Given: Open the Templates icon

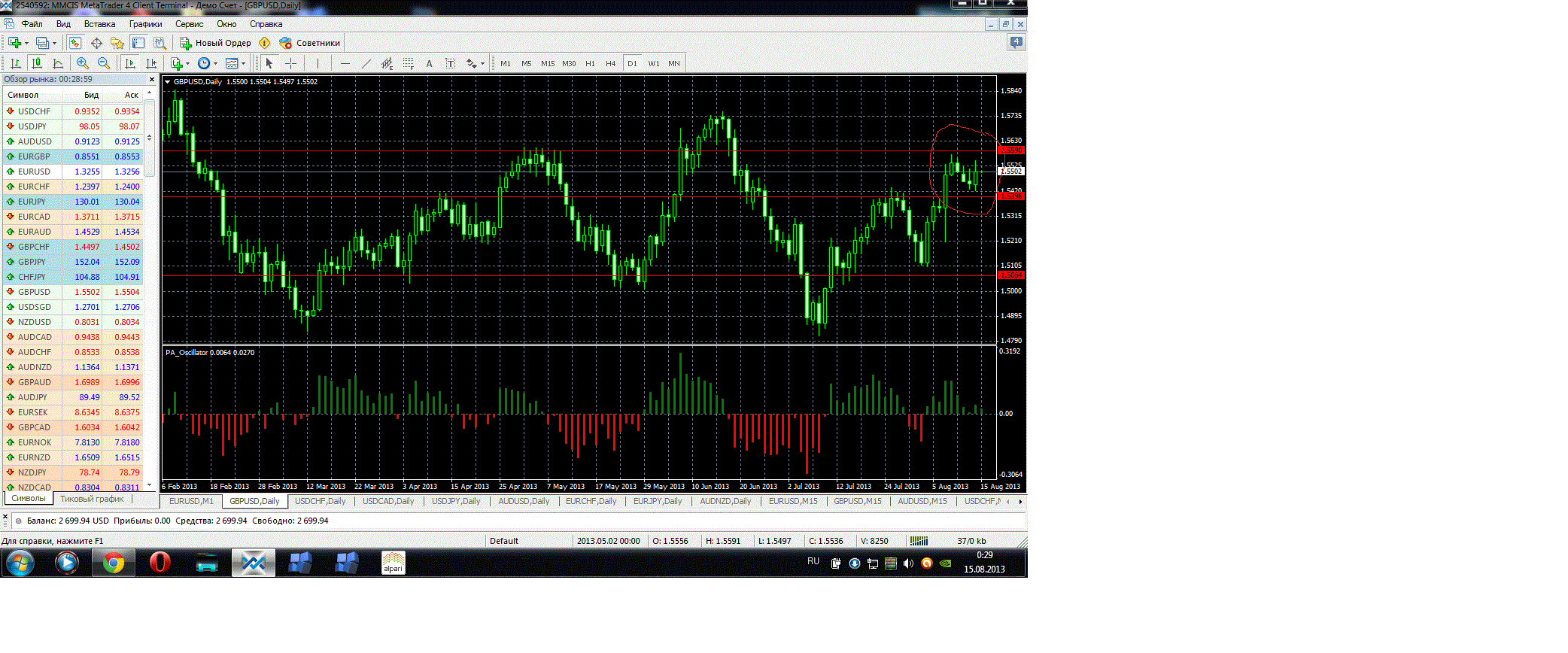Looking at the screenshot, I should pos(232,63).
